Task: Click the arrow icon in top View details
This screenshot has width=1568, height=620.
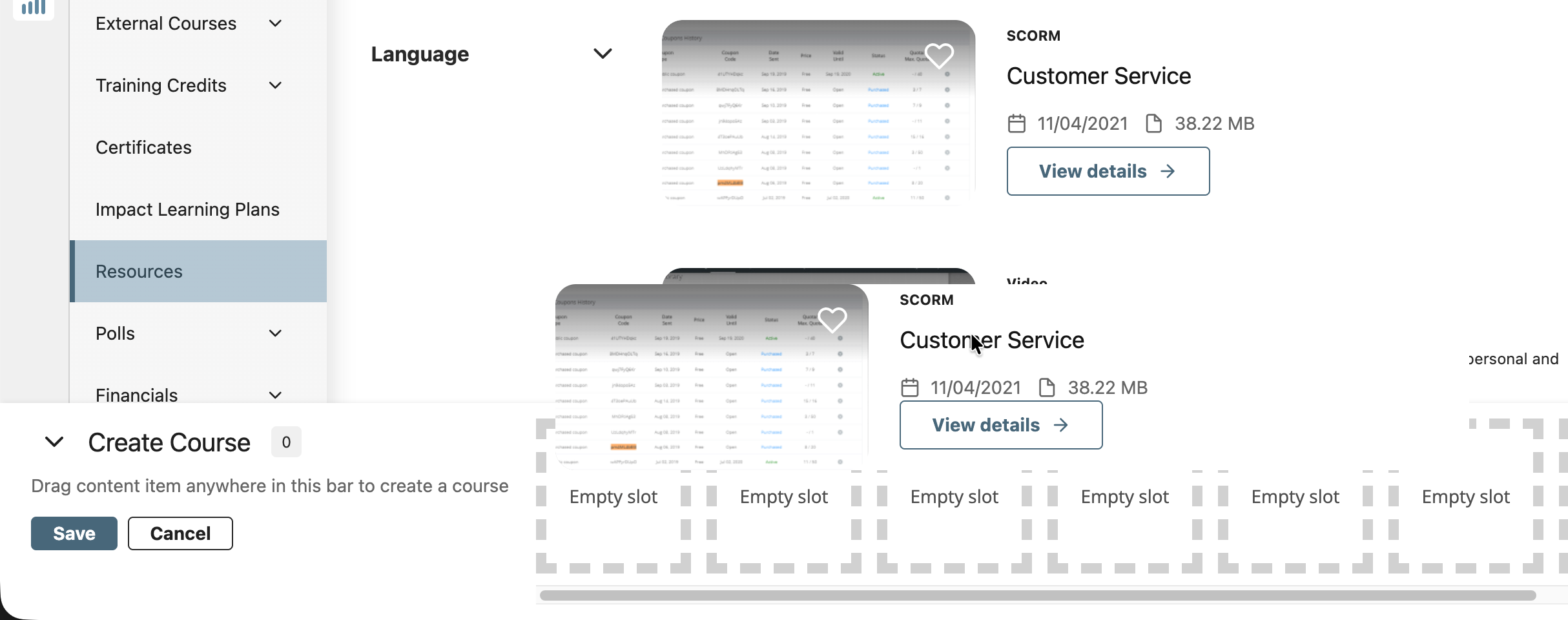Action: tap(1168, 171)
